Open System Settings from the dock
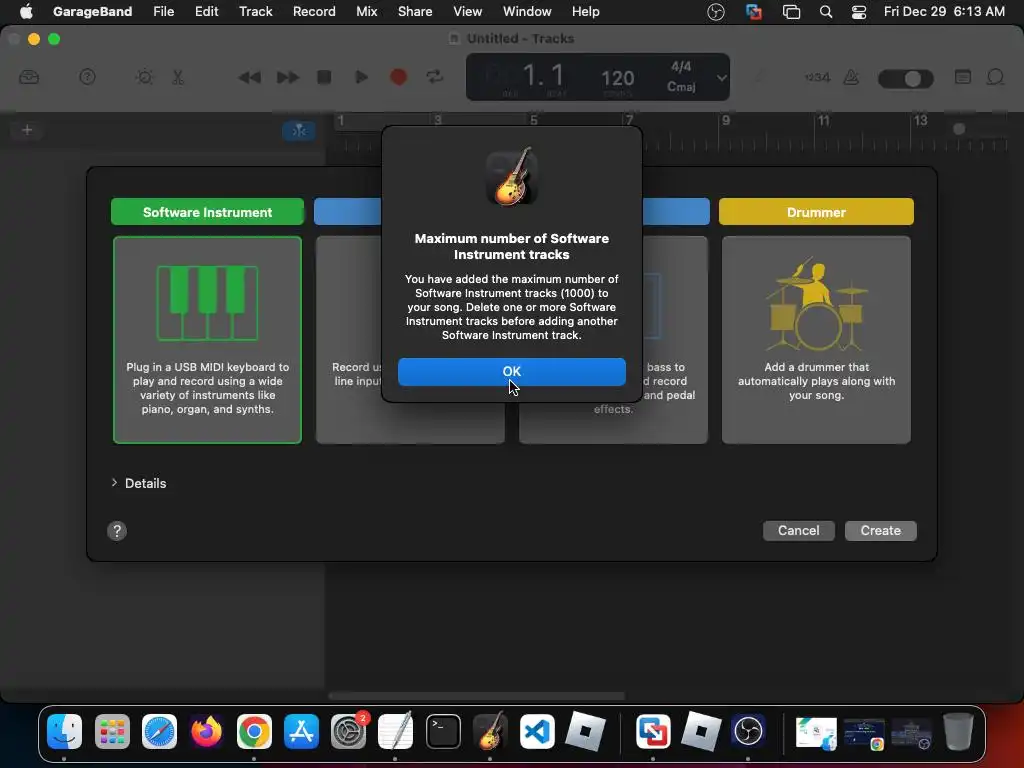This screenshot has width=1024, height=768. (x=349, y=731)
